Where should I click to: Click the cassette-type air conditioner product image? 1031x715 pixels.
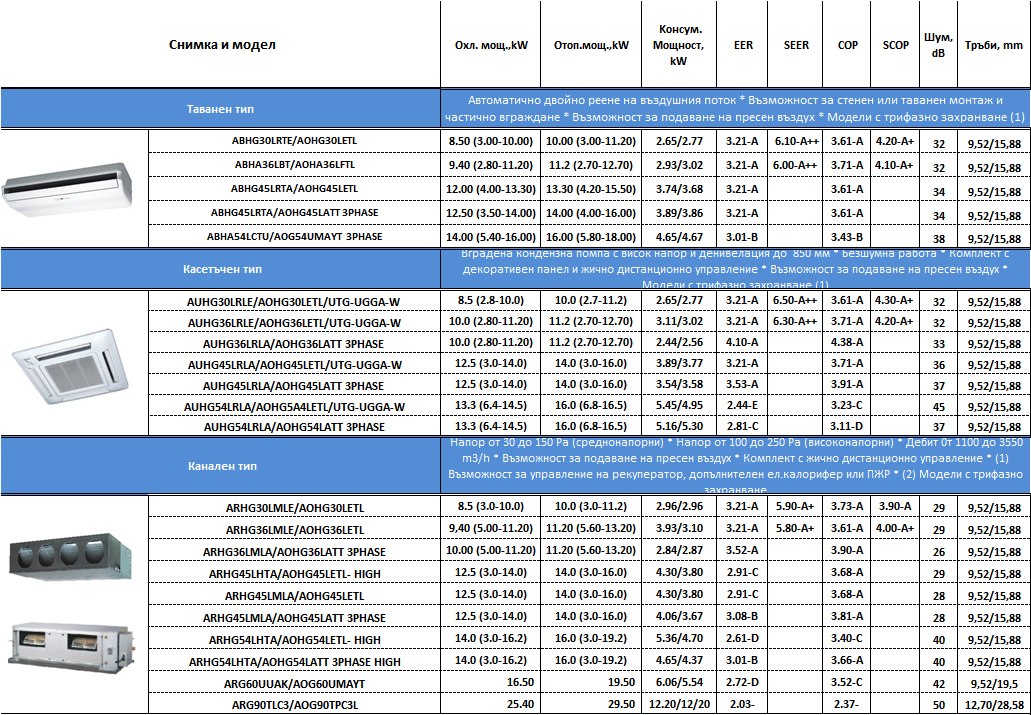[x=68, y=365]
